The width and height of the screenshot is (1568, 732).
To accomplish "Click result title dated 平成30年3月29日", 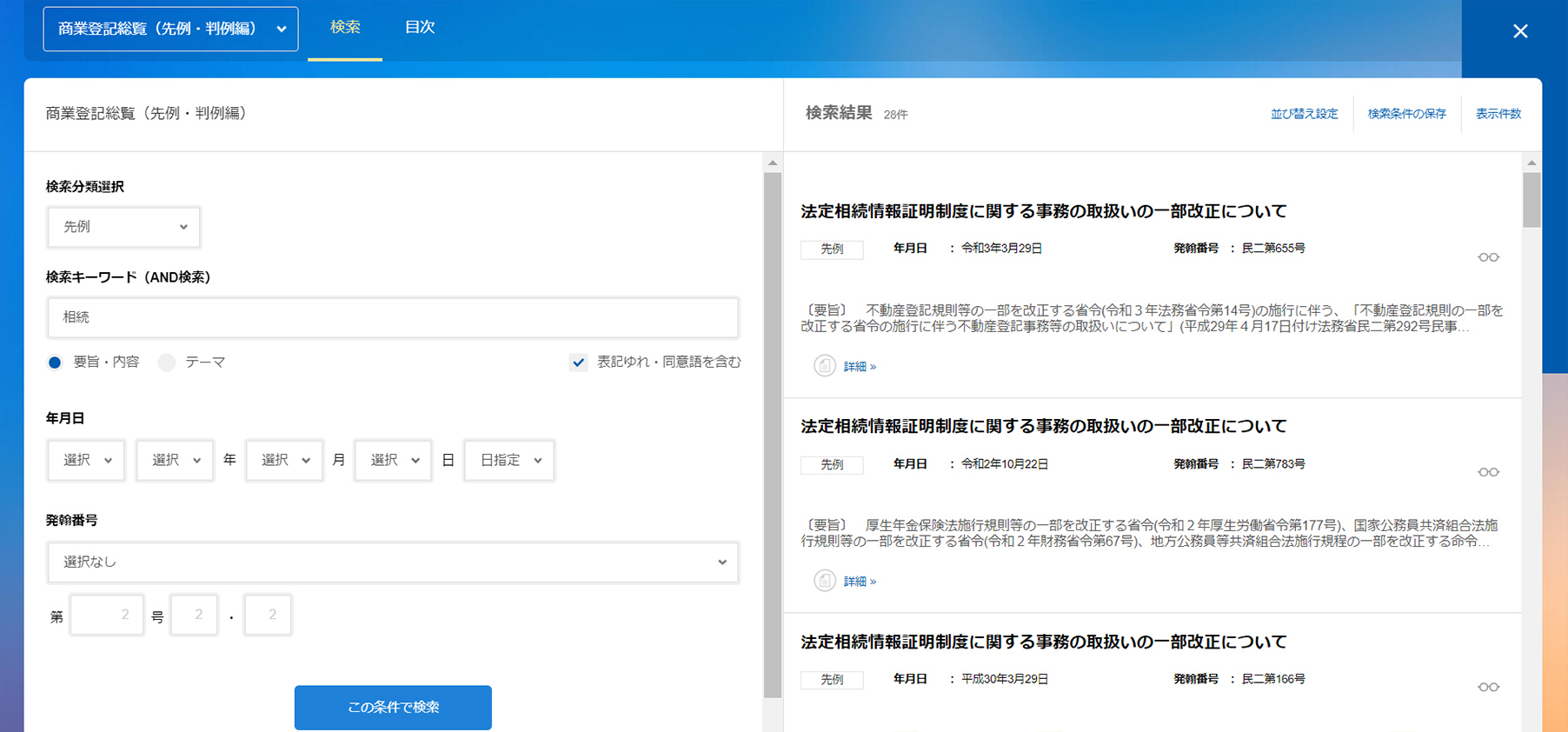I will coord(1043,642).
